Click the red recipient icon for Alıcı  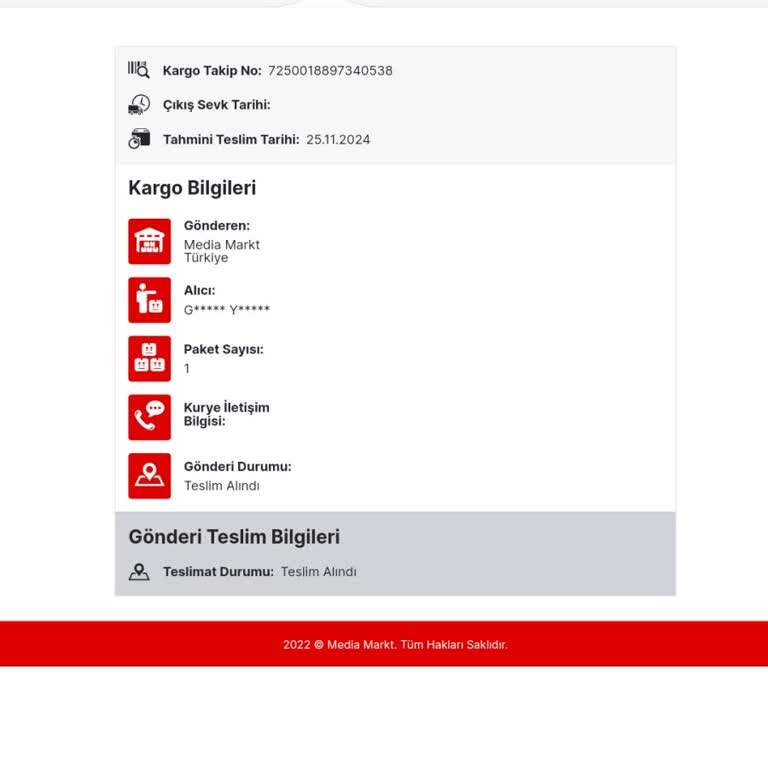(x=149, y=300)
